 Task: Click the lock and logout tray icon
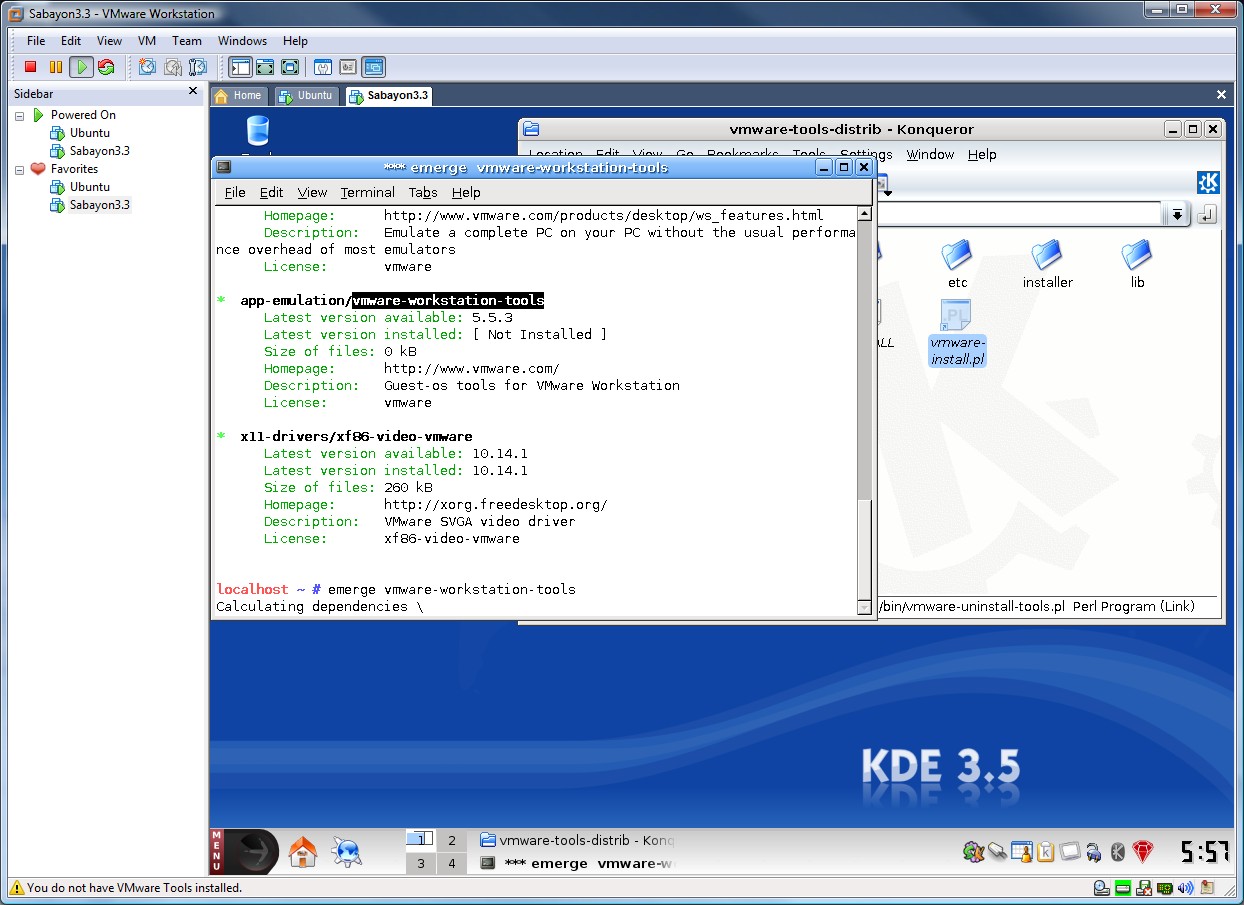[1094, 852]
